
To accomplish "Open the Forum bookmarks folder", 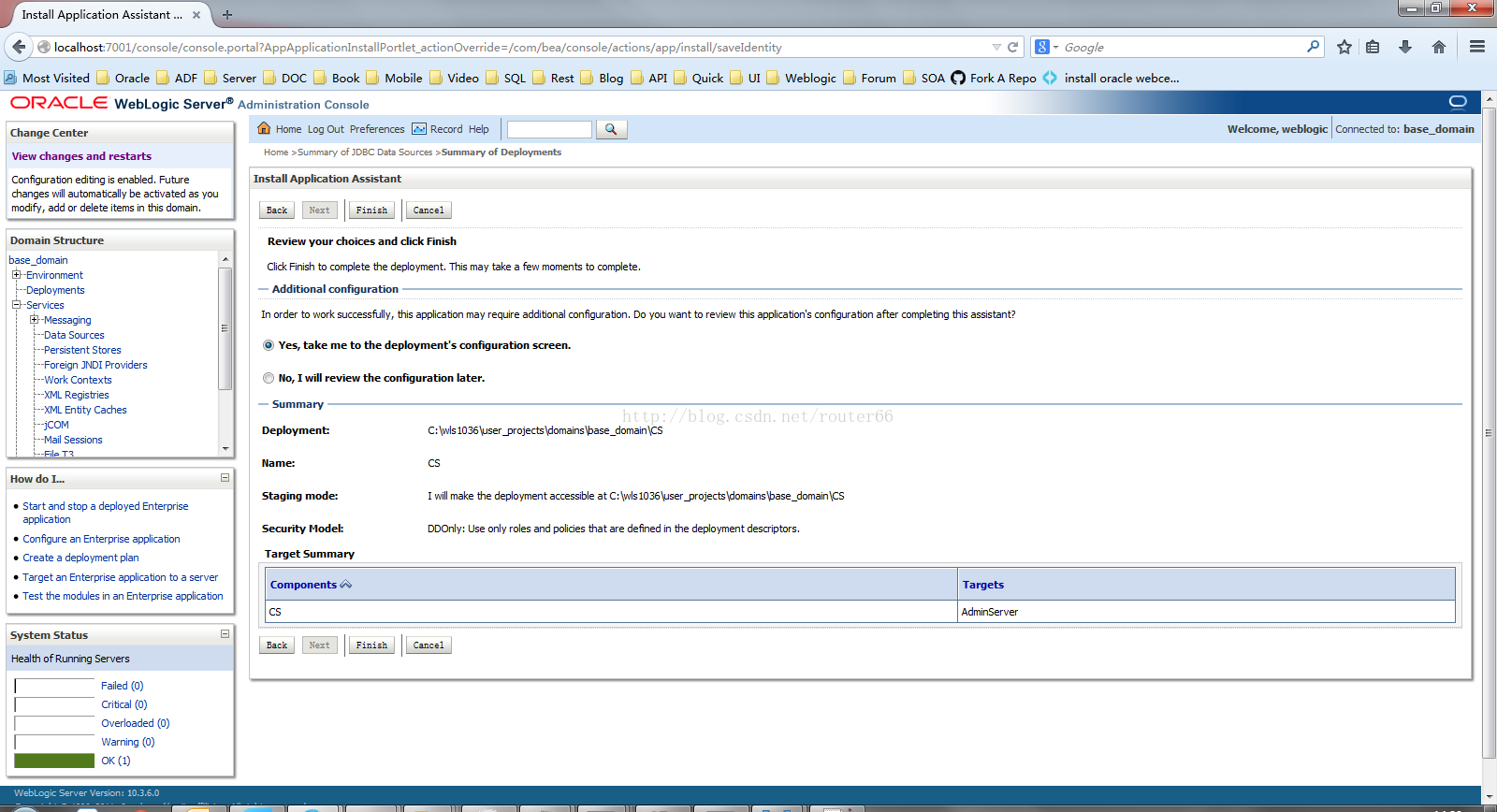I will pyautogui.click(x=869, y=78).
